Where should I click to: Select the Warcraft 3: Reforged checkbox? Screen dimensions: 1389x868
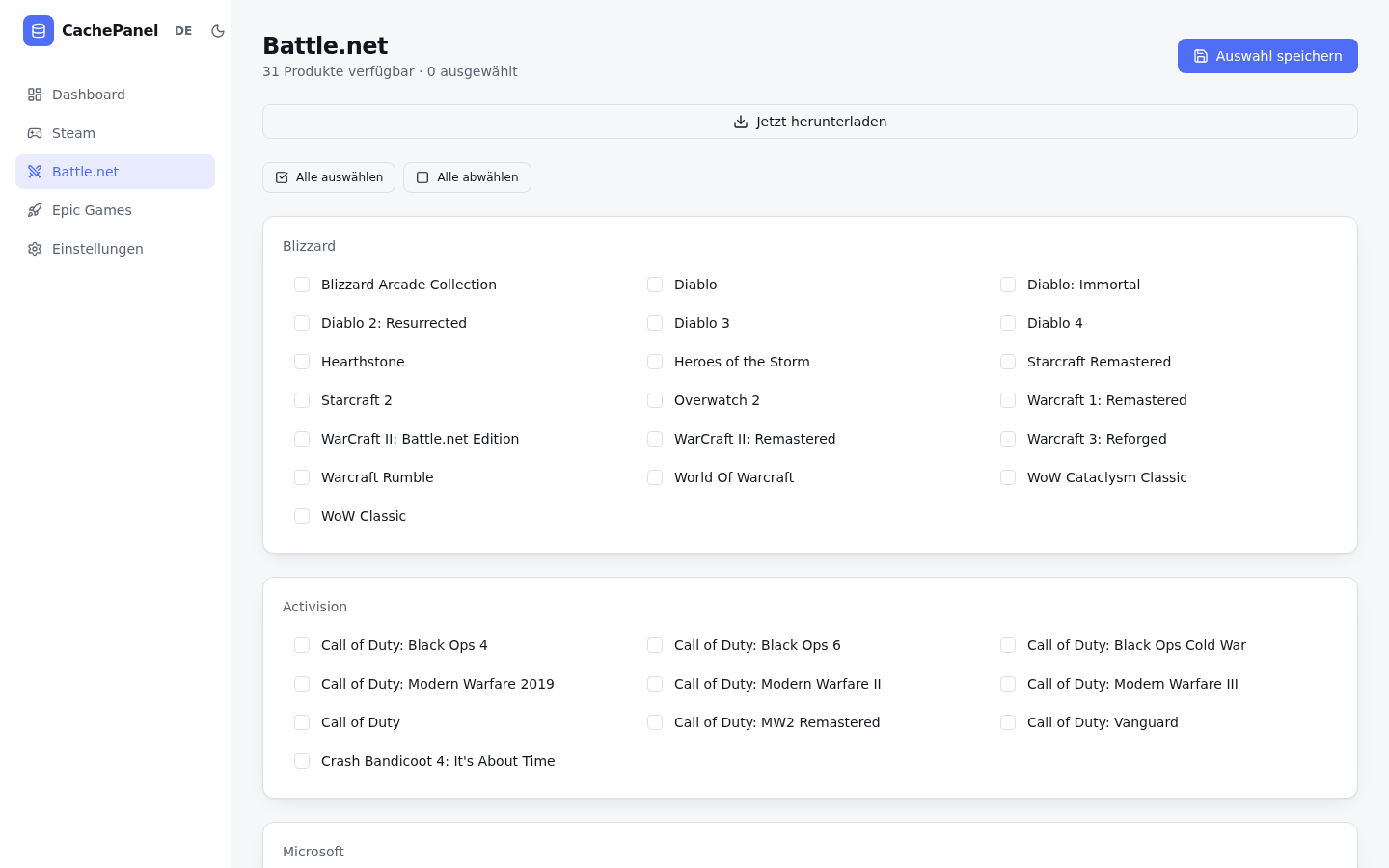1008,439
